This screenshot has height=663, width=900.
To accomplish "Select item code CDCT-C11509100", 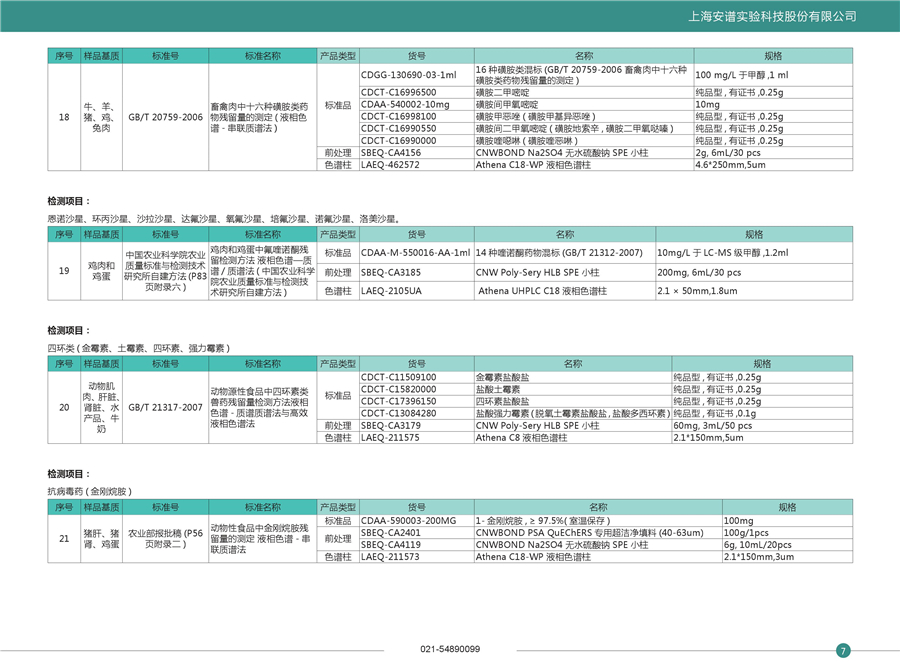I will (x=398, y=377).
